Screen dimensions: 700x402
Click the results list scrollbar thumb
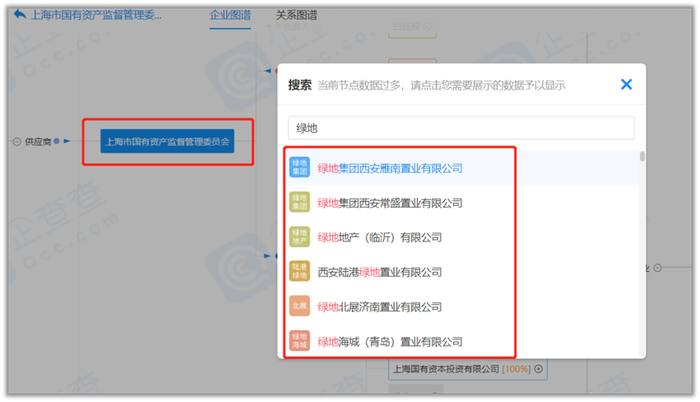click(642, 156)
